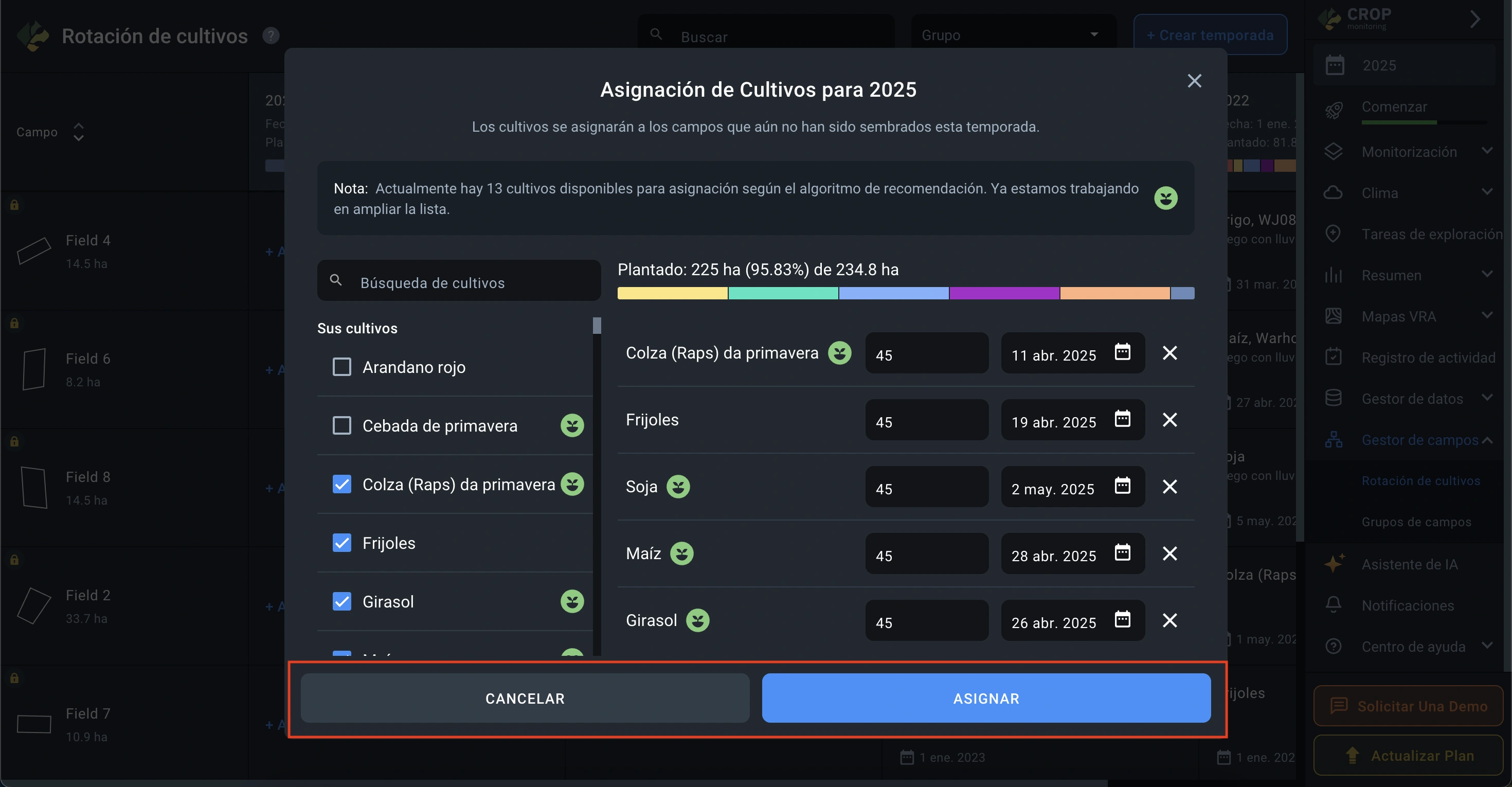Open calendar for Colza sowing date

(x=1122, y=352)
